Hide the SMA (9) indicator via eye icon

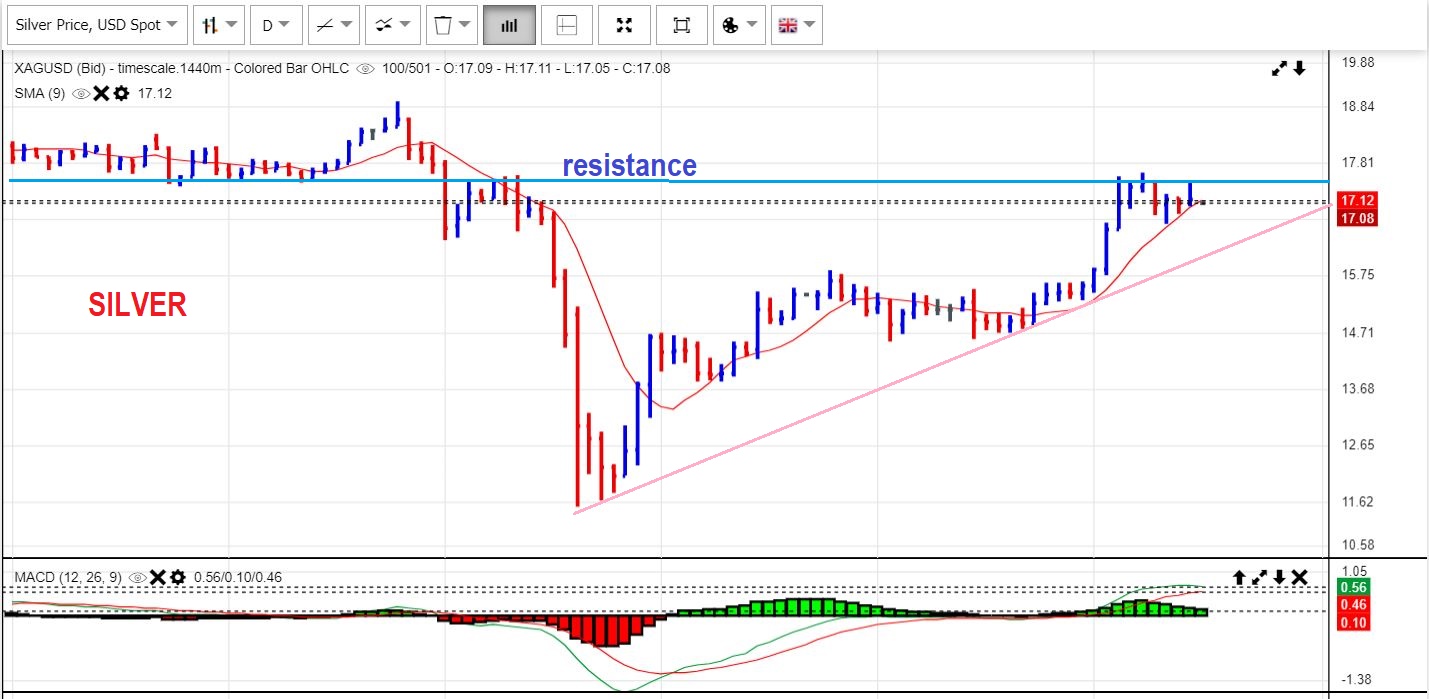pos(82,93)
